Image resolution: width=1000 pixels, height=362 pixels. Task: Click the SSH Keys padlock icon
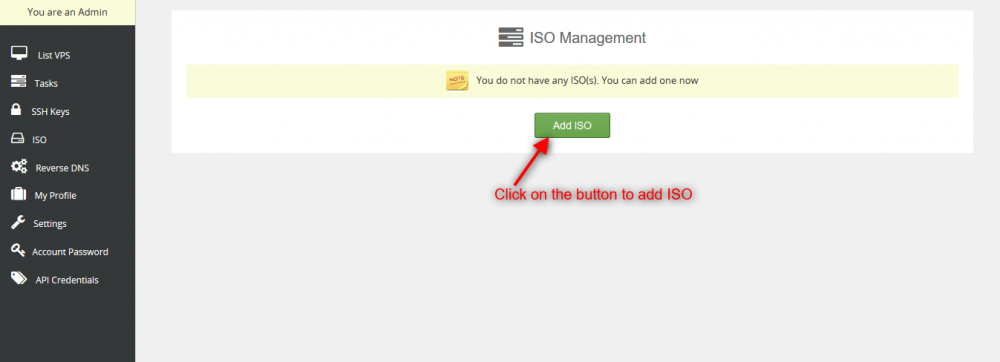[17, 110]
